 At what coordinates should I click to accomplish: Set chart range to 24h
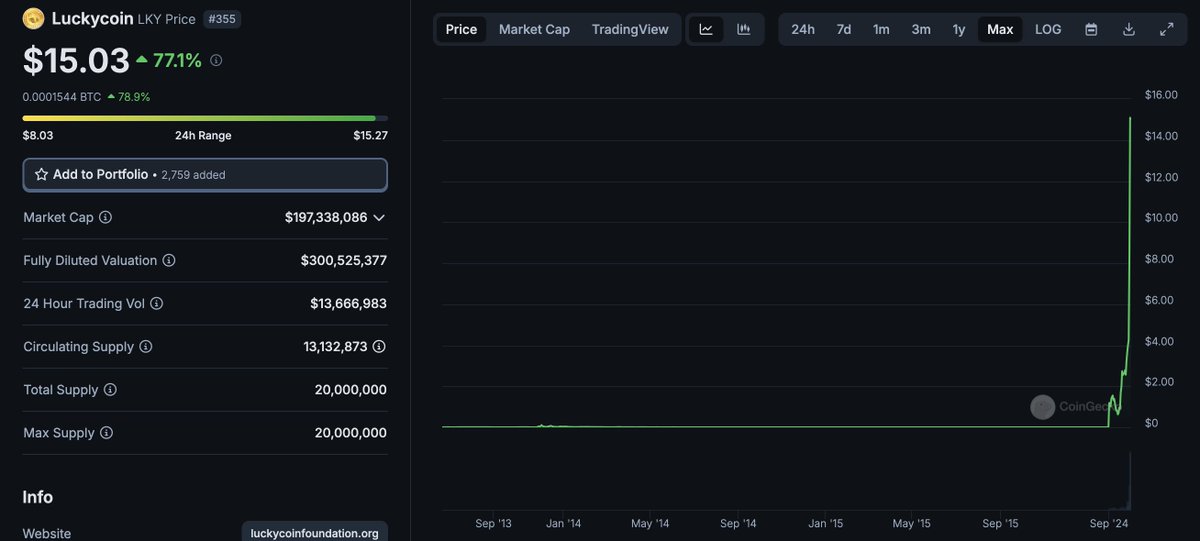(803, 29)
